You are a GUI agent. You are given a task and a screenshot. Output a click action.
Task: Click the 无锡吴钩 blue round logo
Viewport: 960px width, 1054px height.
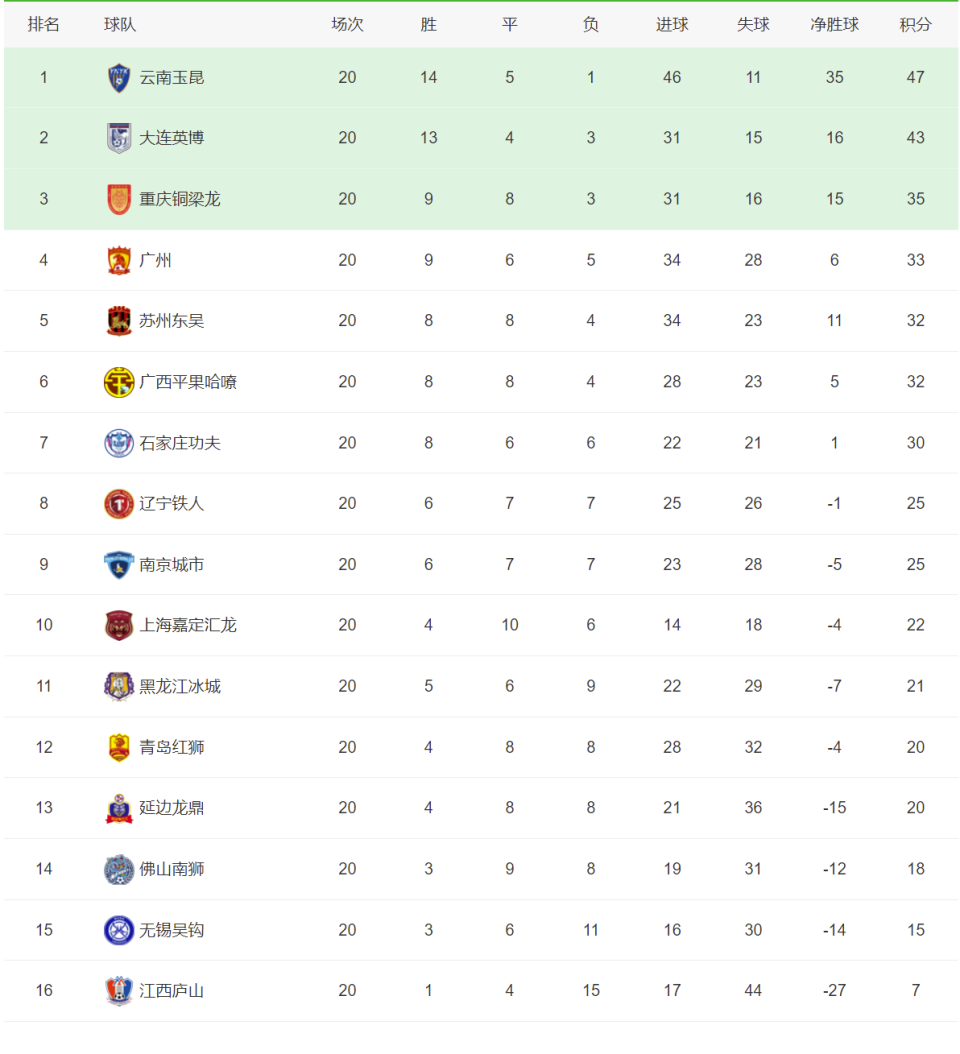119,930
